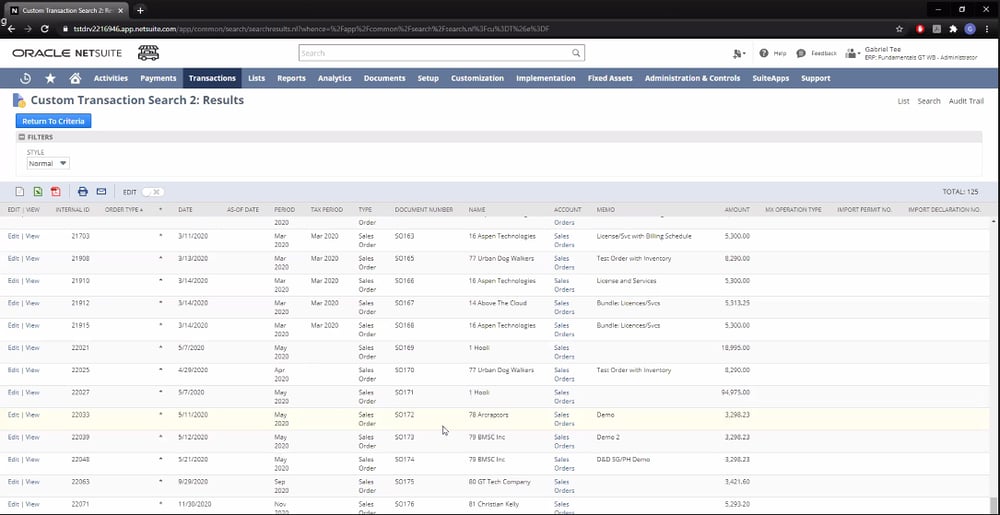Screen dimensions: 1000x515
Task: Click the Search link beside Audit Trail
Action: pos(929,101)
